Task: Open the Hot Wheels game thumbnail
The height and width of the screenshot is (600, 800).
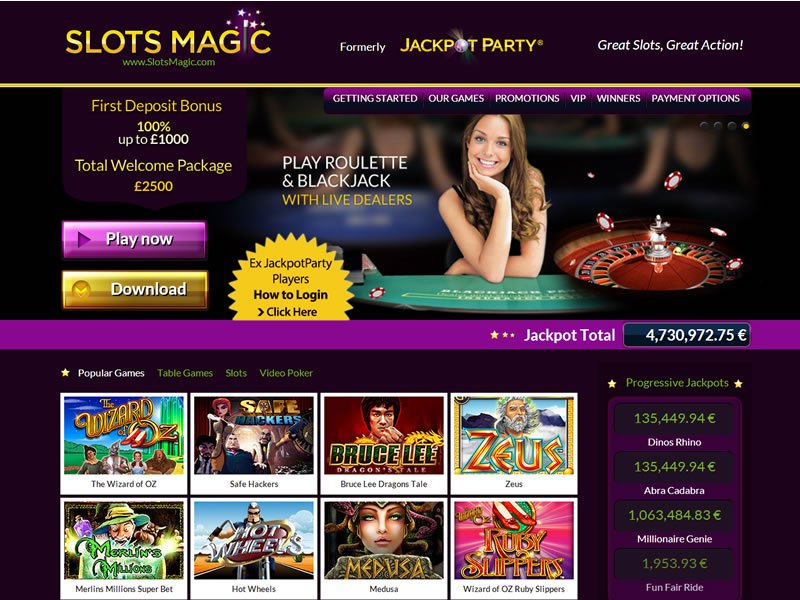Action: click(x=254, y=548)
